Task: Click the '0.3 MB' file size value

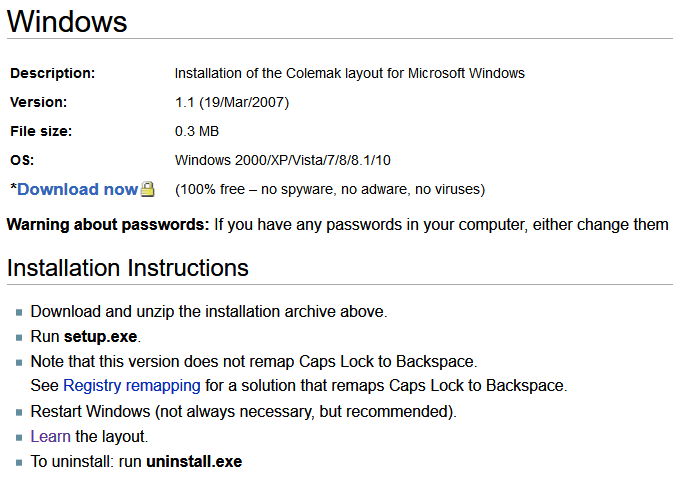Action: pyautogui.click(x=197, y=131)
